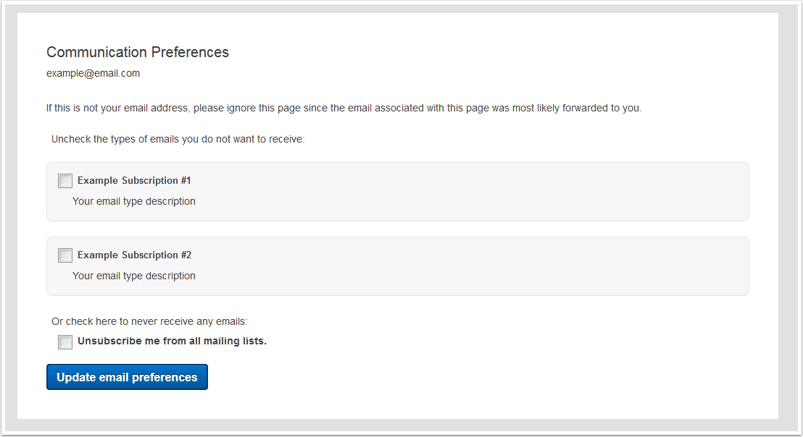The width and height of the screenshot is (803, 437).
Task: Click empty space in the Example Subscription #2 panel
Action: (x=500, y=266)
